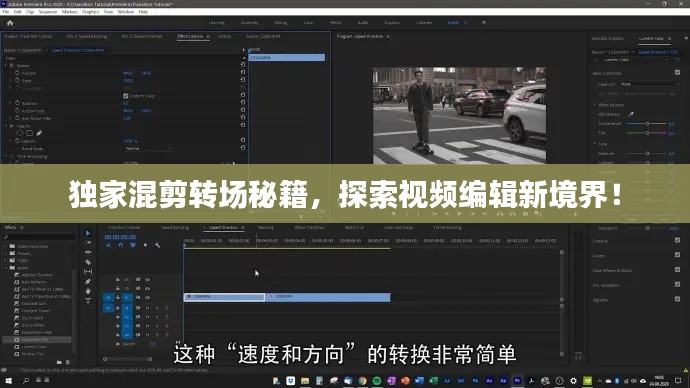Image resolution: width=690 pixels, height=388 pixels.
Task: Toggle the Curves section checkbox
Action: coord(677,255)
